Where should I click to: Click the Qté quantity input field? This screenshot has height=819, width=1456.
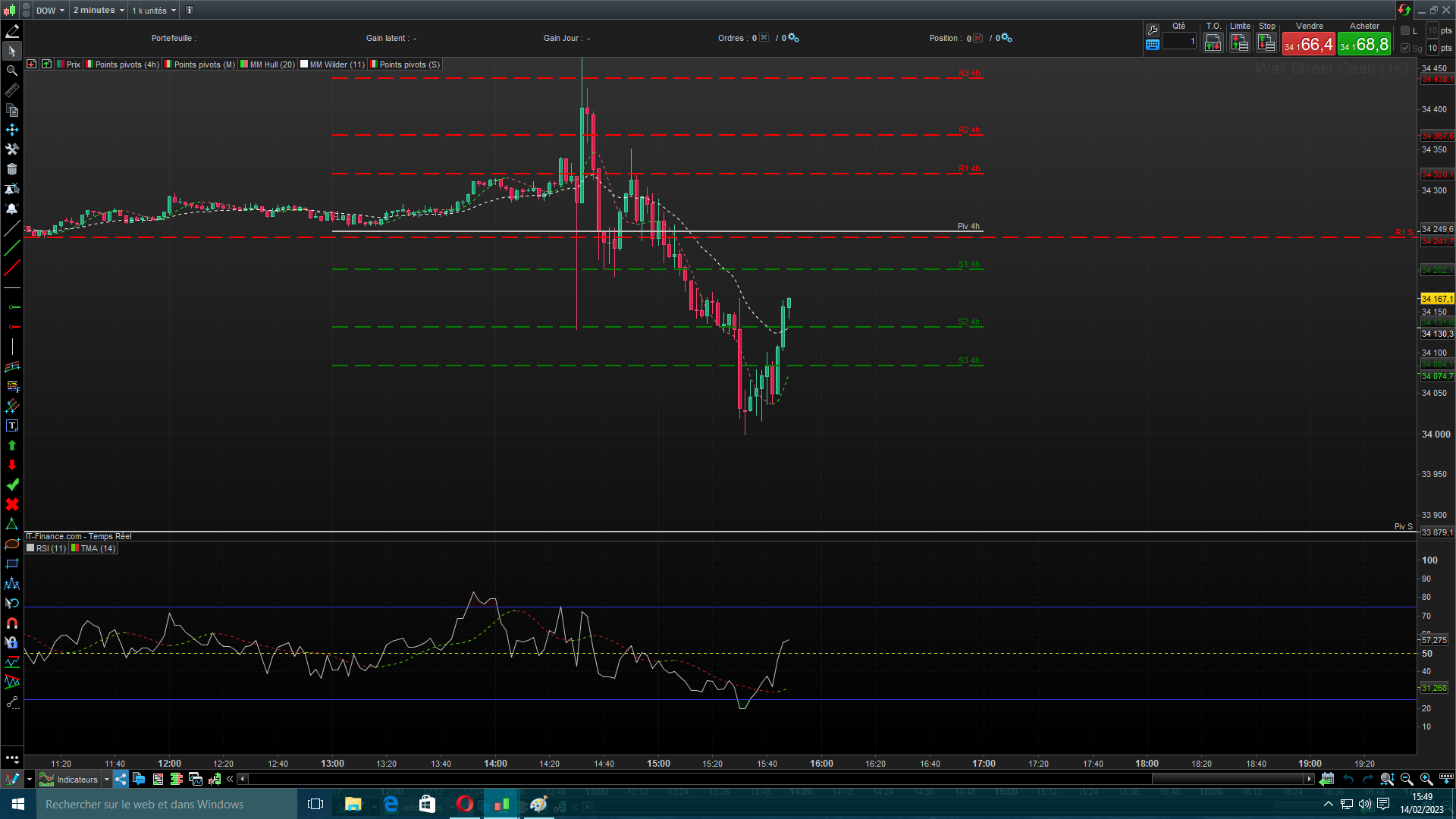(x=1179, y=42)
